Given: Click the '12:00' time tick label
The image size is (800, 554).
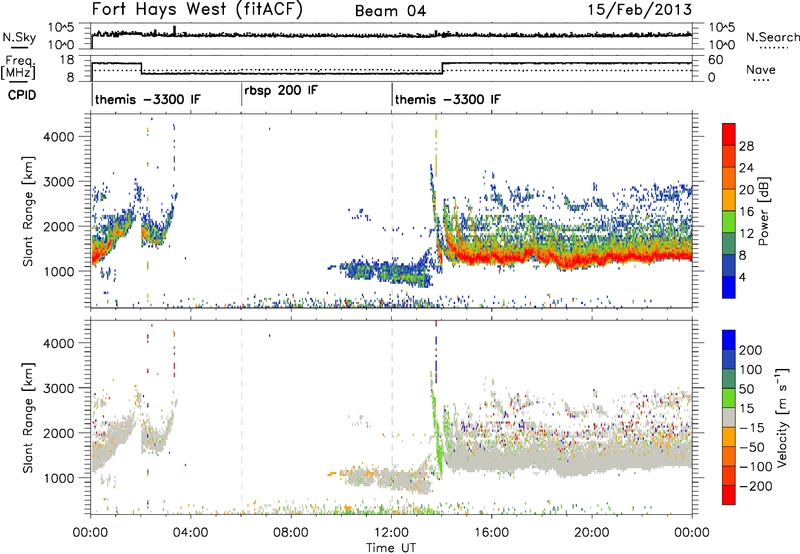Looking at the screenshot, I should (x=391, y=533).
